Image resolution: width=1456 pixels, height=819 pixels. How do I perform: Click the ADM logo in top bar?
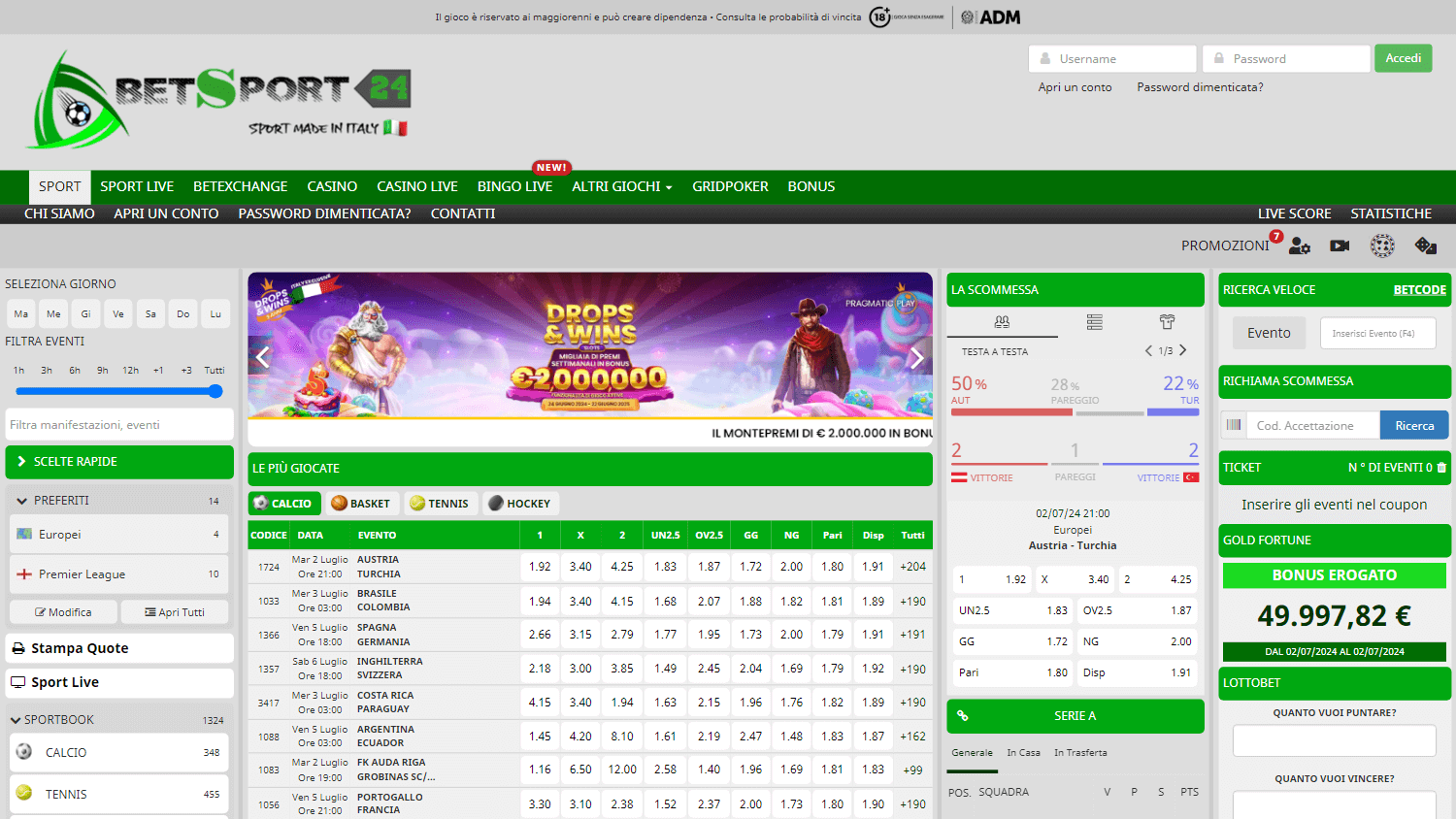tap(991, 16)
